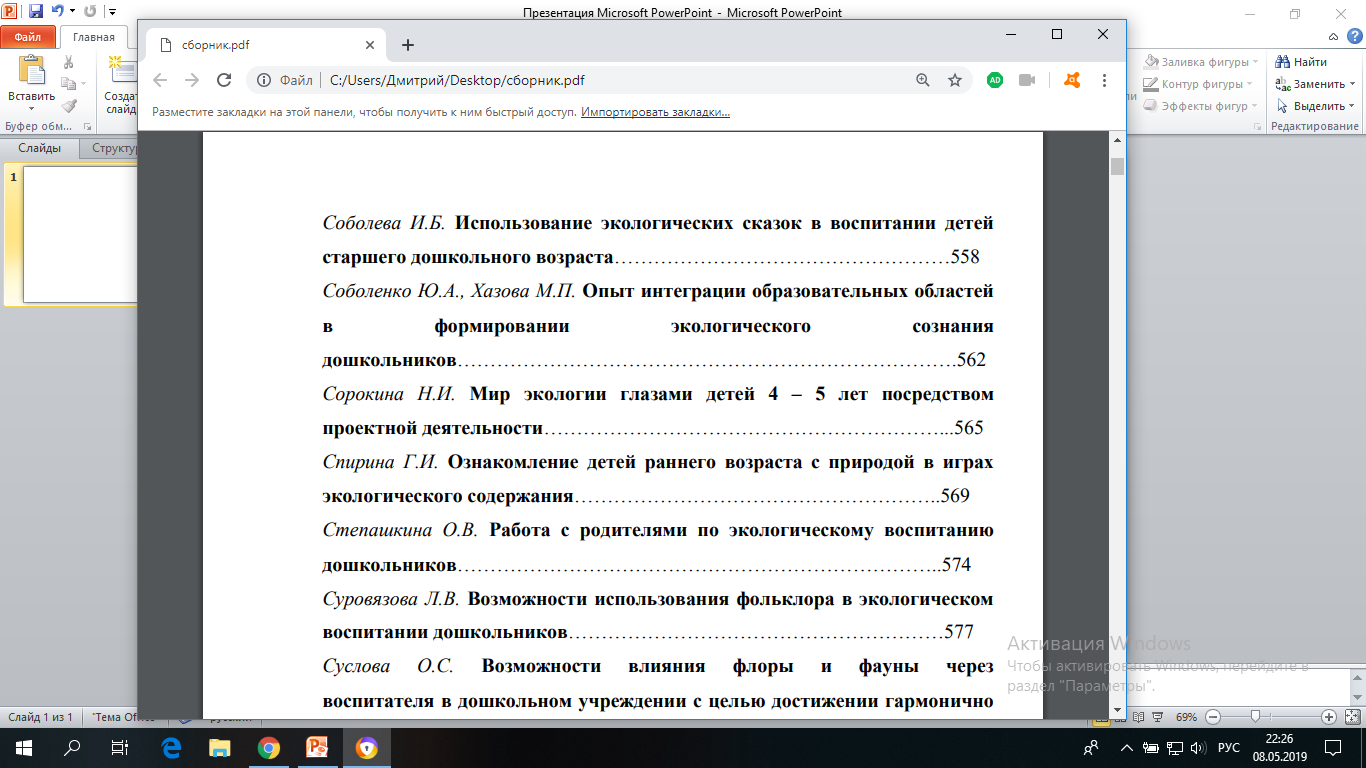Click the address bar with сборник.pdf path
1366x768 pixels.
[610, 80]
